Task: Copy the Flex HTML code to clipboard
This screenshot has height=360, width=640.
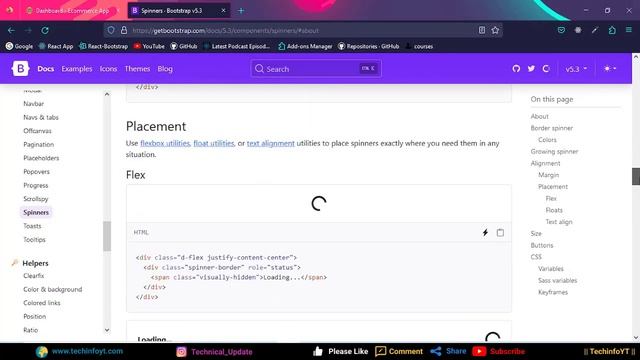Action: click(x=500, y=233)
